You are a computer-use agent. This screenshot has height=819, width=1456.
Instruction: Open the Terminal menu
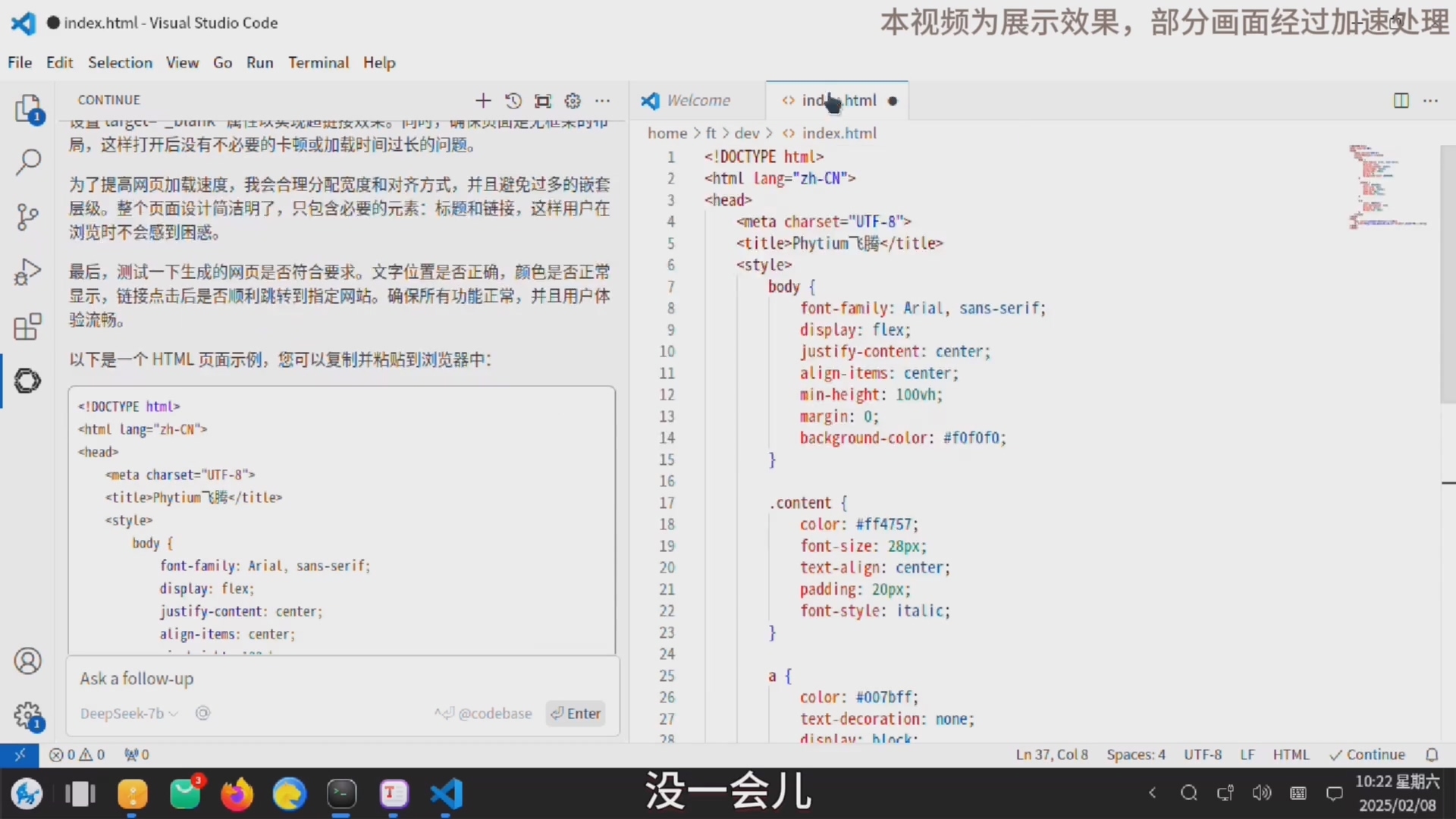tap(318, 62)
